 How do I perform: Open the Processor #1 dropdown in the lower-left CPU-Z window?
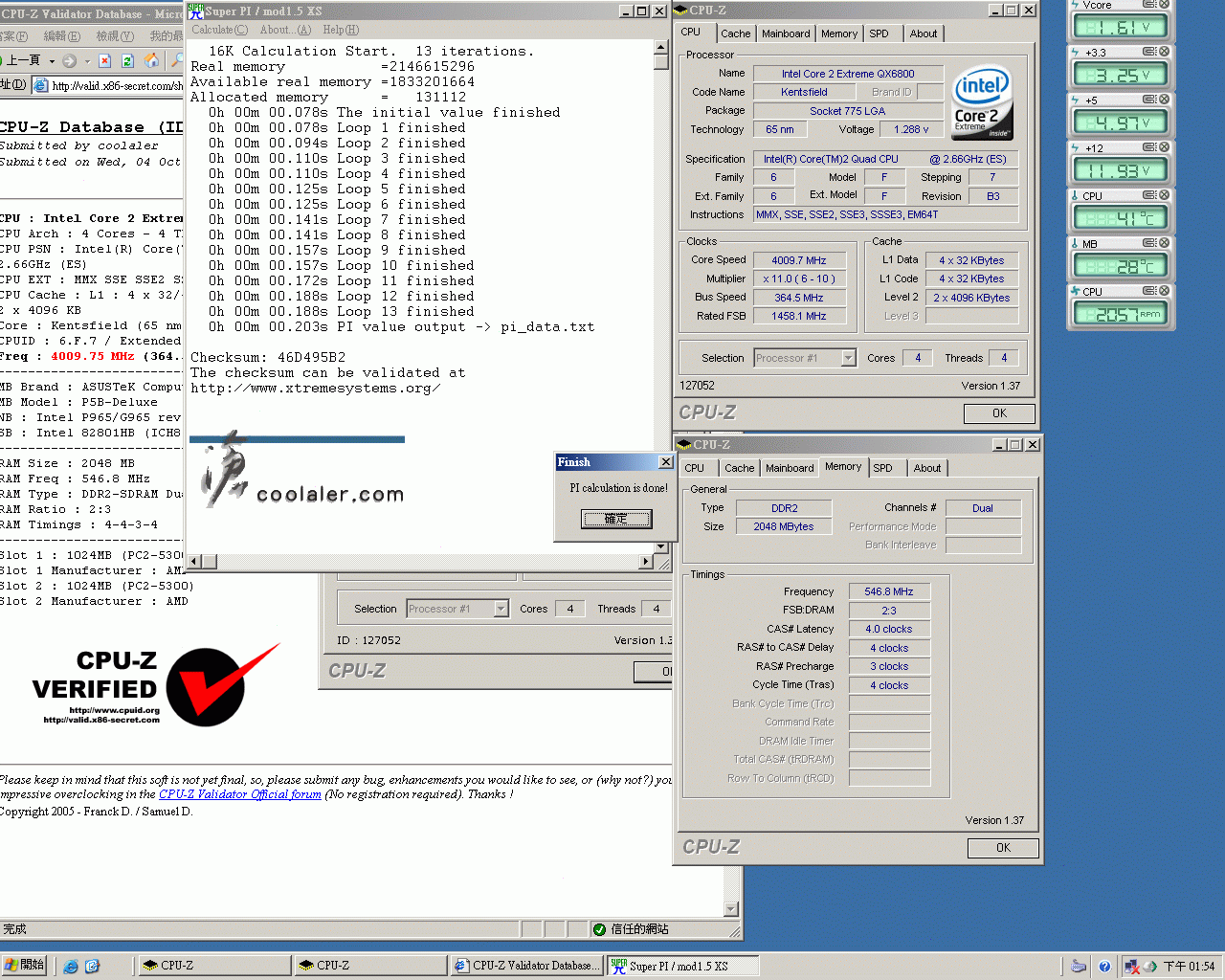(501, 609)
